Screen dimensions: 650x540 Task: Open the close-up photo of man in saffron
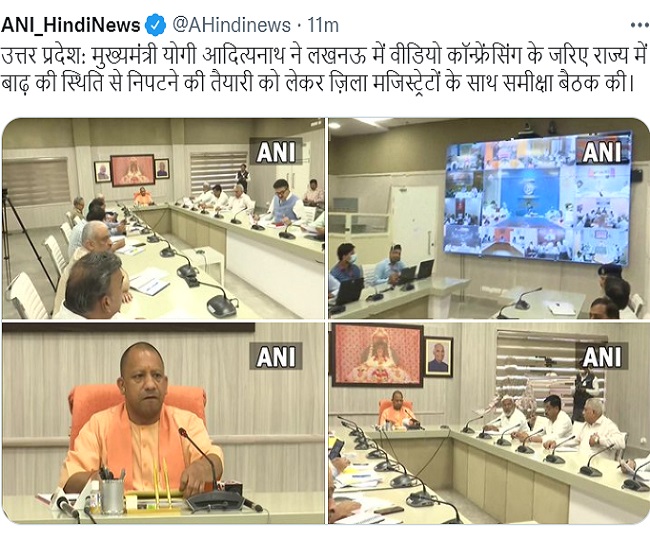[163, 423]
